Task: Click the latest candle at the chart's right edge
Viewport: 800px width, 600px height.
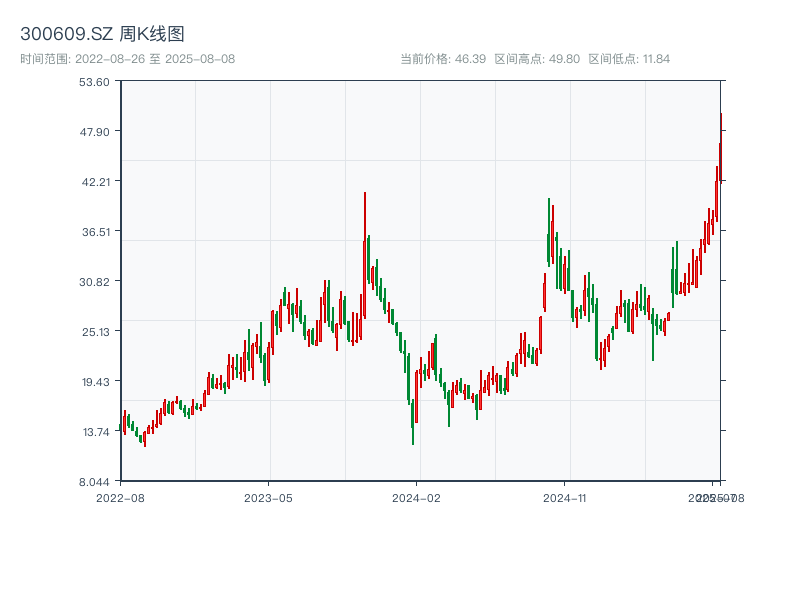Action: tap(720, 150)
